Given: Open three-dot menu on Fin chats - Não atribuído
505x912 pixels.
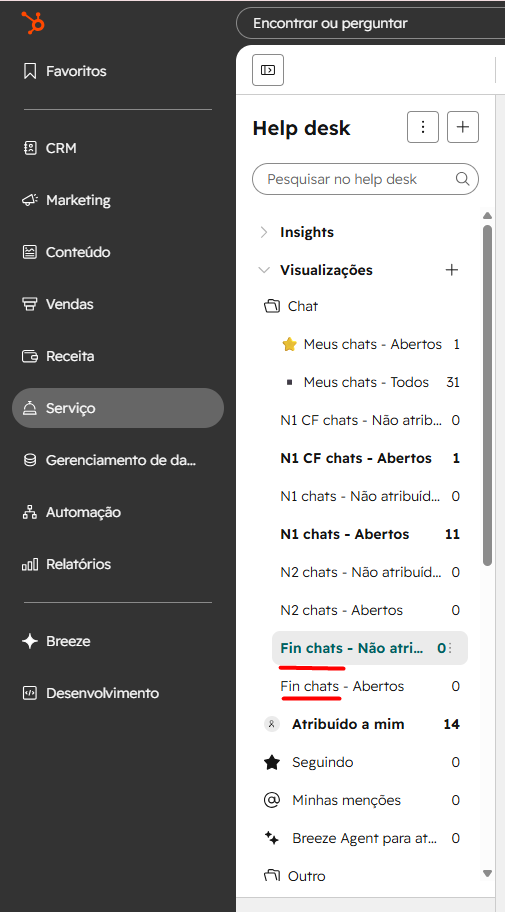Looking at the screenshot, I should click(451, 648).
